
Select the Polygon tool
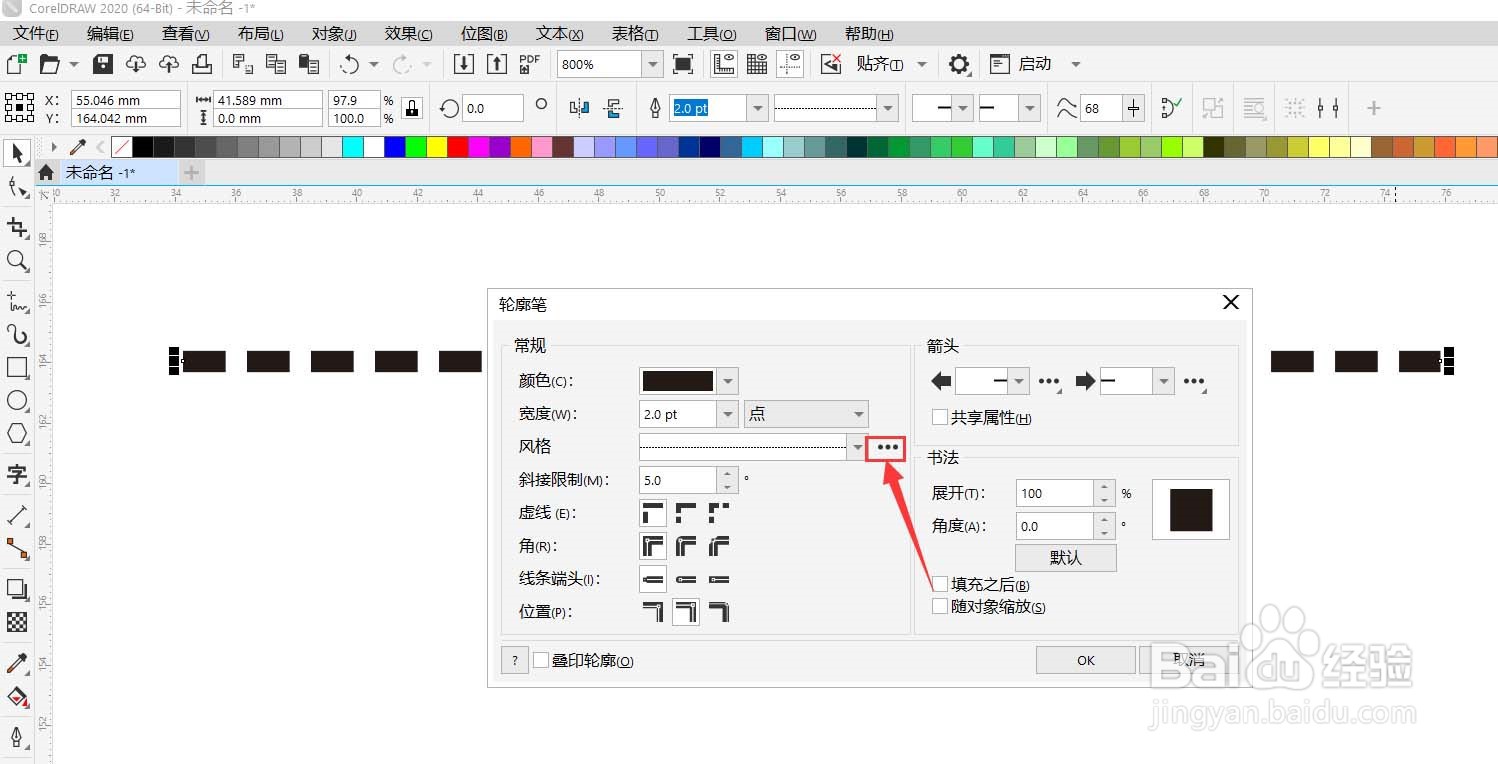(17, 434)
